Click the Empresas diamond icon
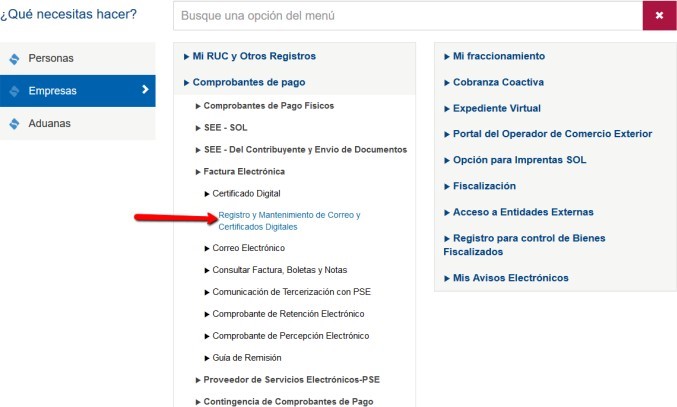The image size is (677, 407). point(14,91)
